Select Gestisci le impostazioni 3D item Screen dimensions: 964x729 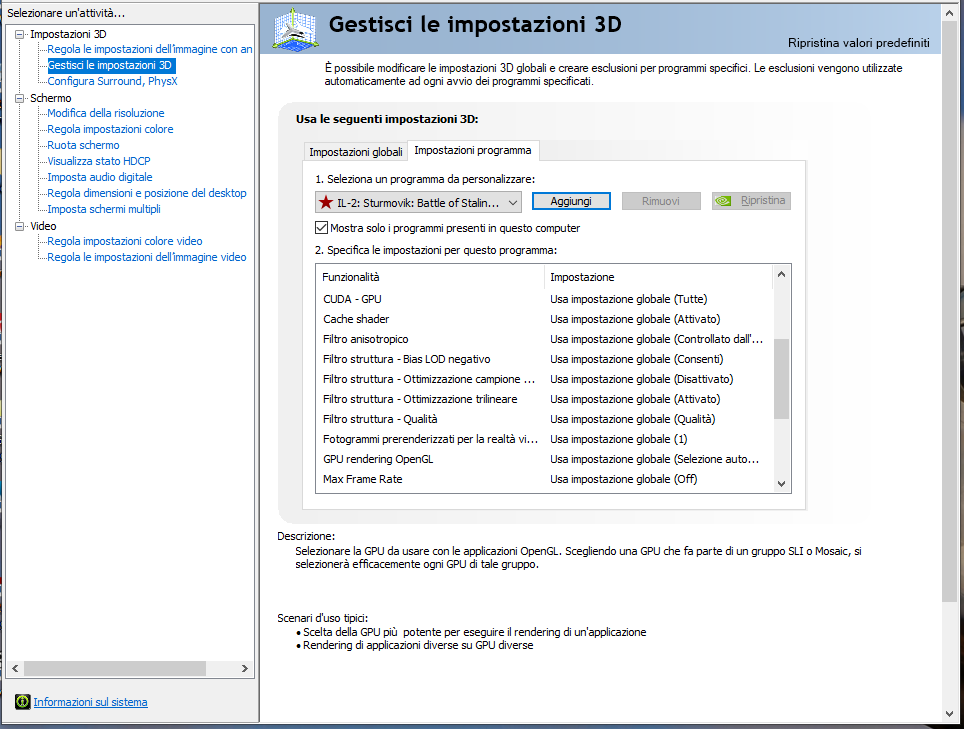pyautogui.click(x=110, y=65)
